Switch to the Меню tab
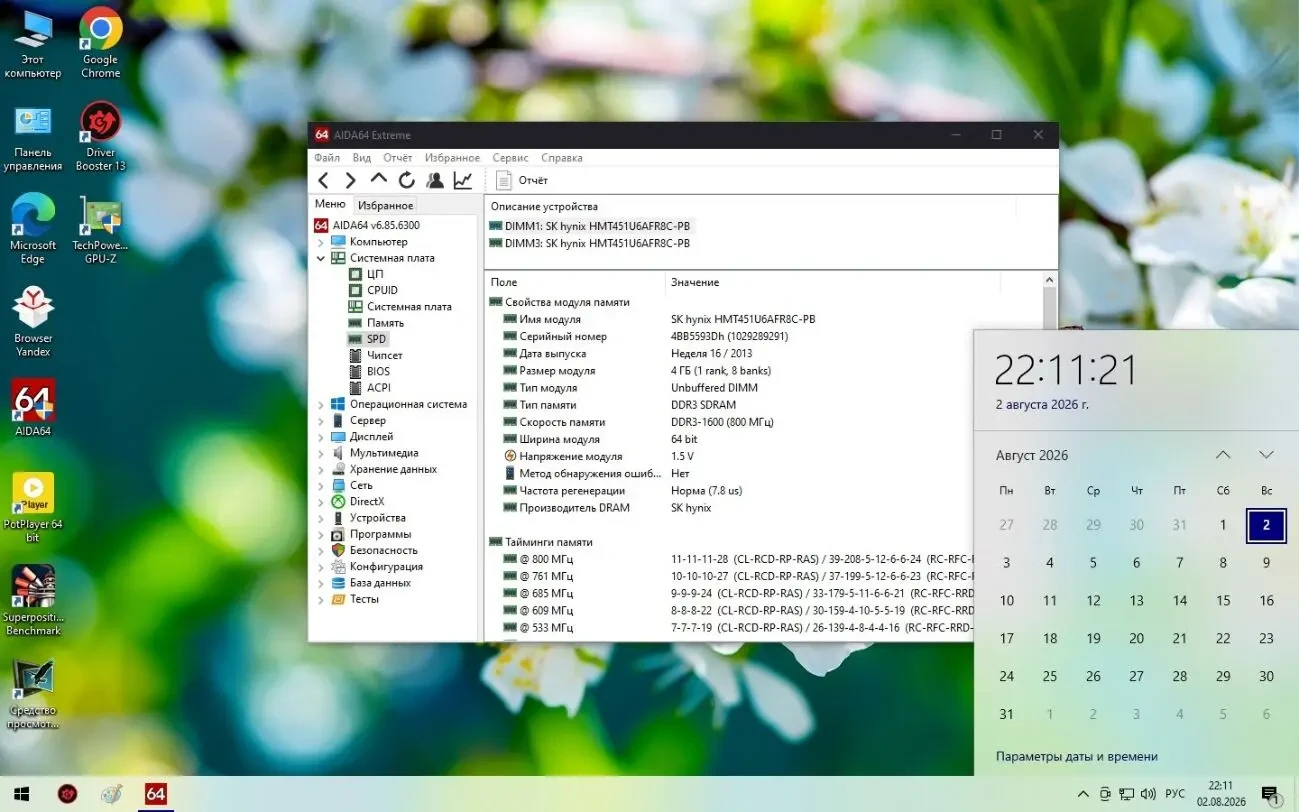1299x812 pixels. coord(330,204)
